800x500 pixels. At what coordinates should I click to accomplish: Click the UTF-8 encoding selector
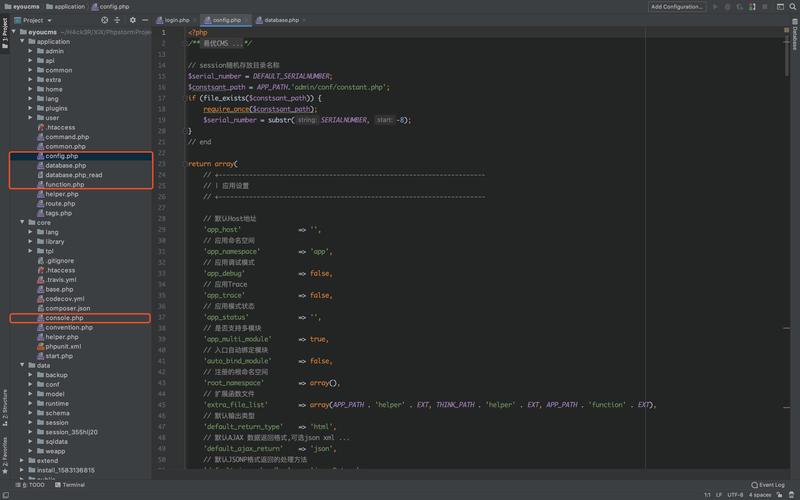(x=735, y=494)
